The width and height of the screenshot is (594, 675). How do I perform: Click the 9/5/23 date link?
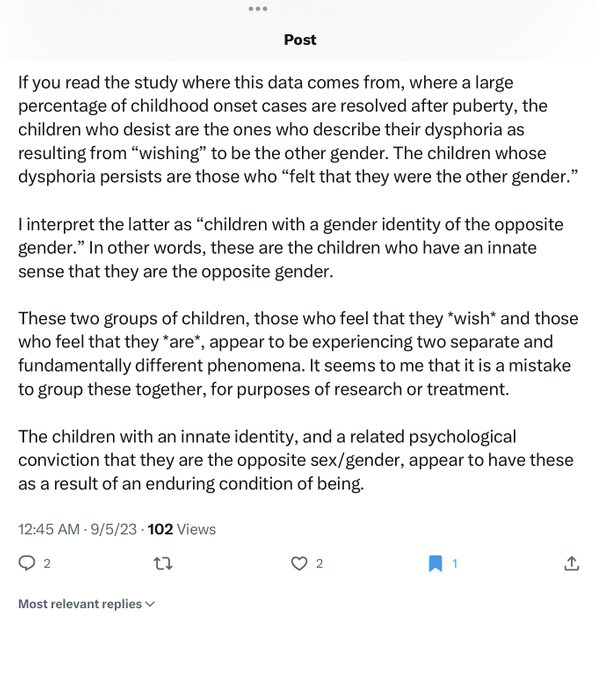click(x=114, y=529)
